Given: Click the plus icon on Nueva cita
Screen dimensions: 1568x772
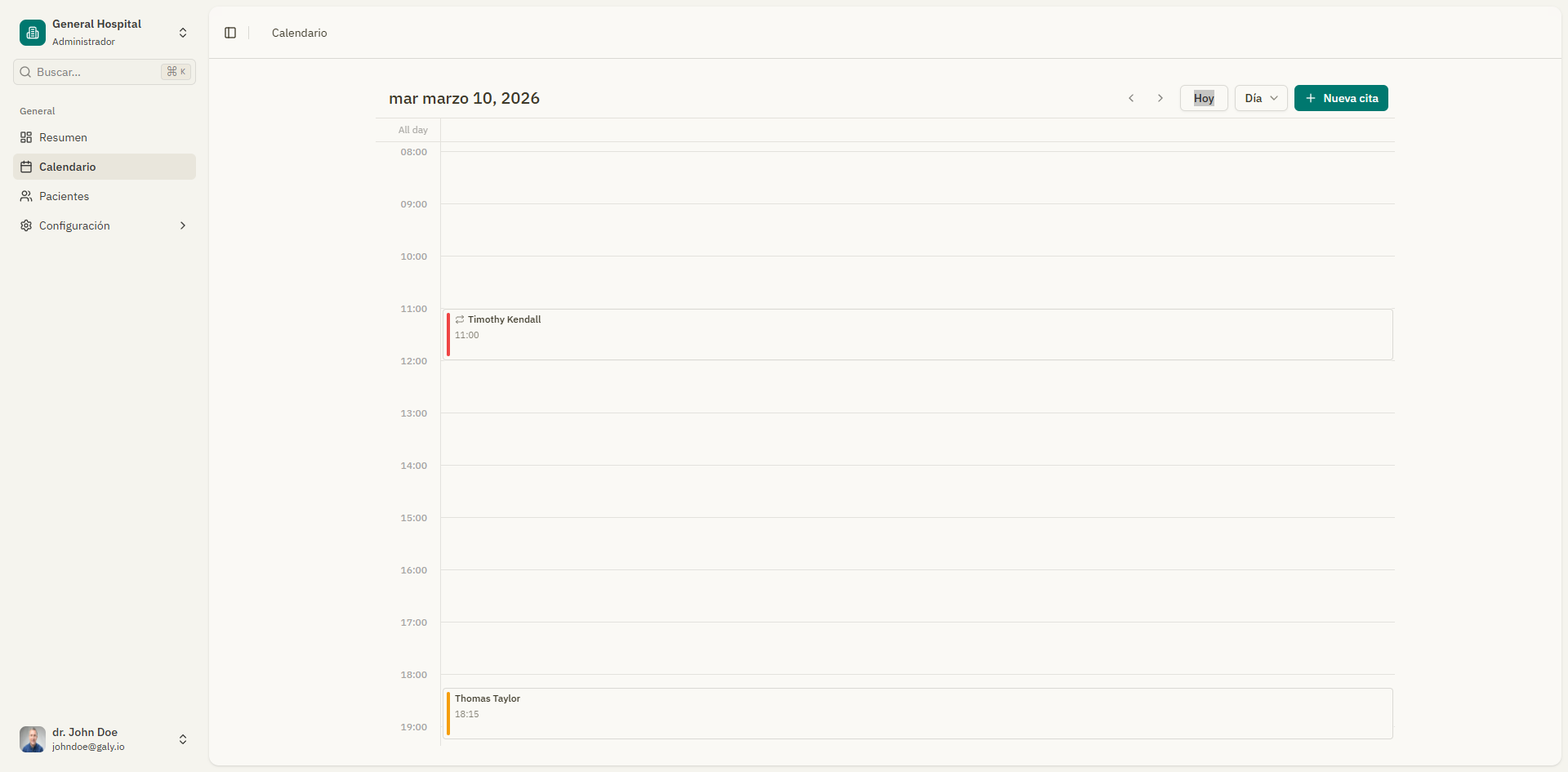Looking at the screenshot, I should 1311,97.
